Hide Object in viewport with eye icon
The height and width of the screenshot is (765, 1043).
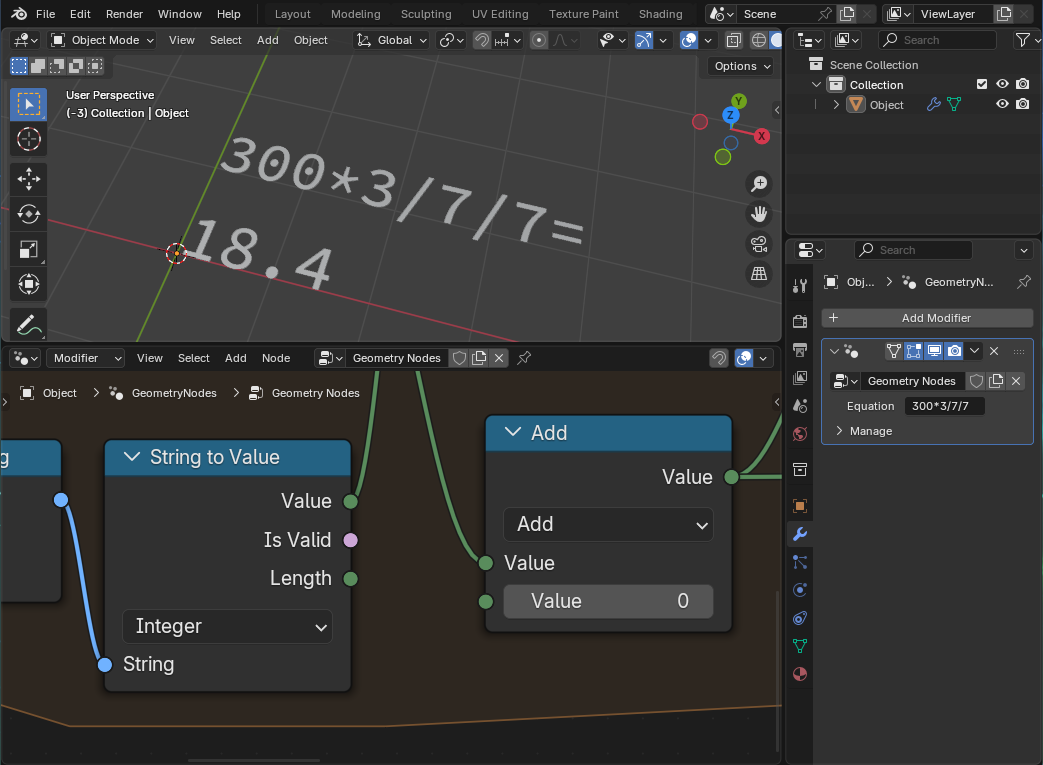(x=1002, y=104)
